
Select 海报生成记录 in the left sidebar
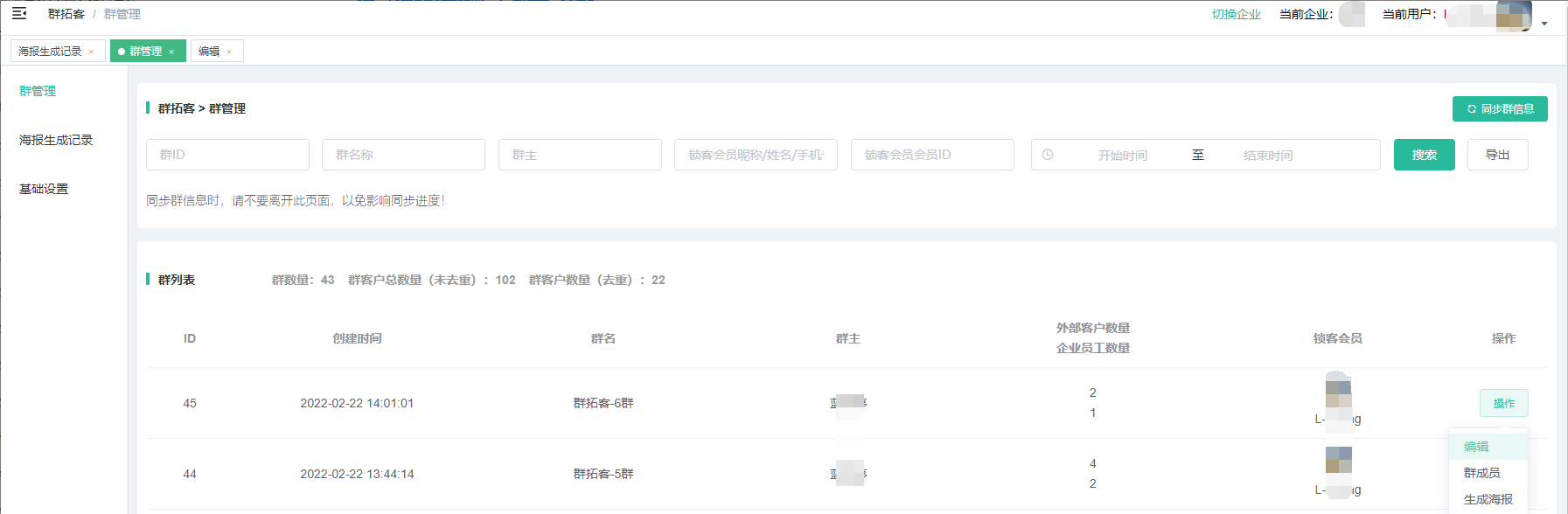56,140
